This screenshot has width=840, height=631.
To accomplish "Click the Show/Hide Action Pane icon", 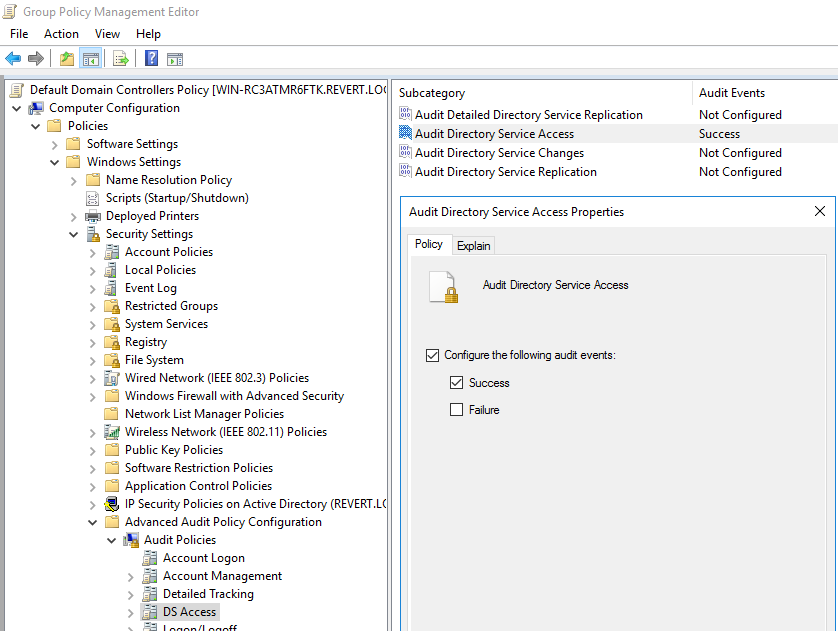I will (175, 59).
